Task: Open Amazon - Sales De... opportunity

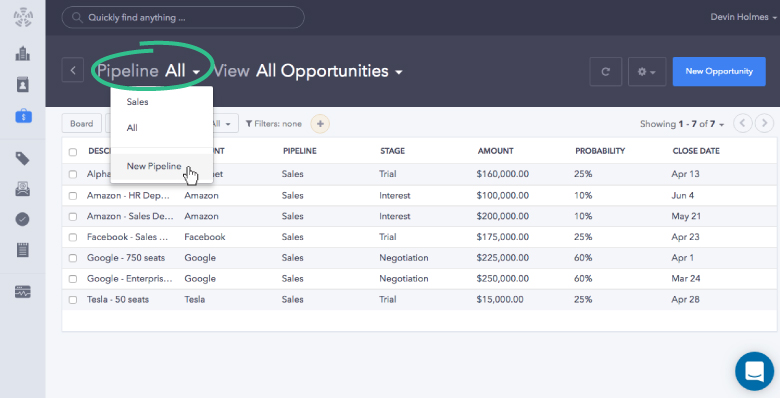Action: (x=130, y=216)
